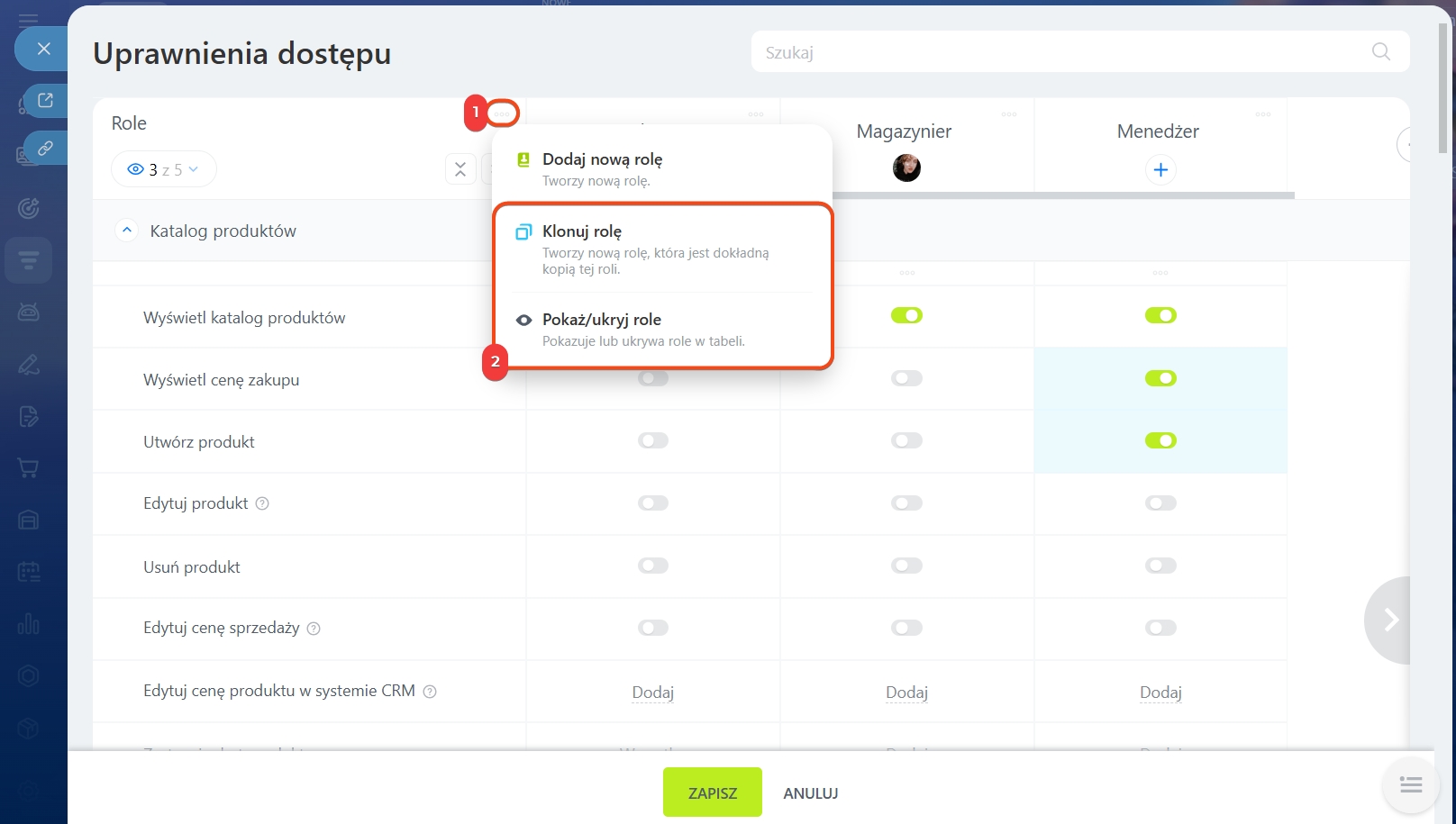The width and height of the screenshot is (1456, 824).
Task: Click the Menedżer role name
Action: 1158,131
